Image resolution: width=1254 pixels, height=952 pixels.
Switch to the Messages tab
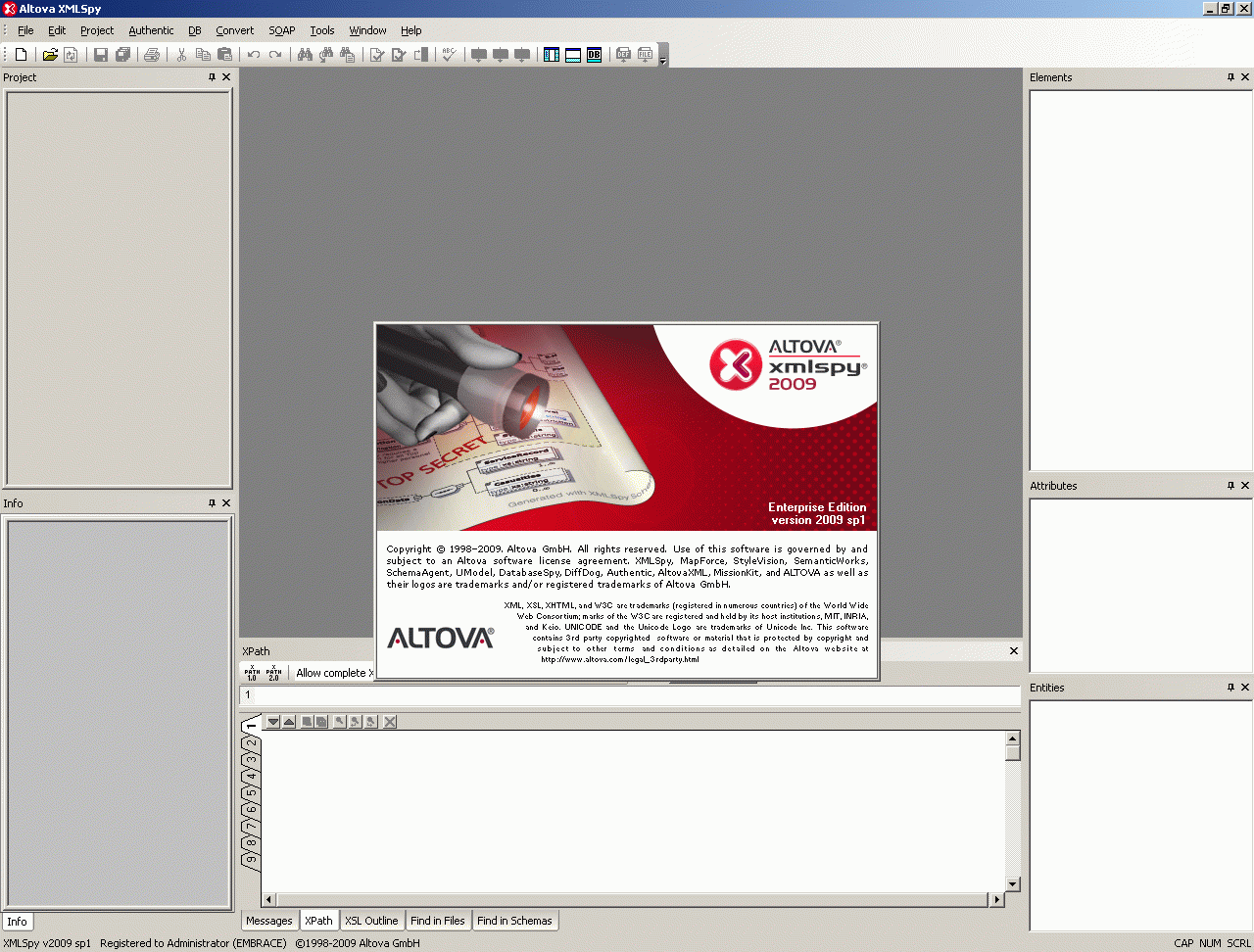(269, 921)
